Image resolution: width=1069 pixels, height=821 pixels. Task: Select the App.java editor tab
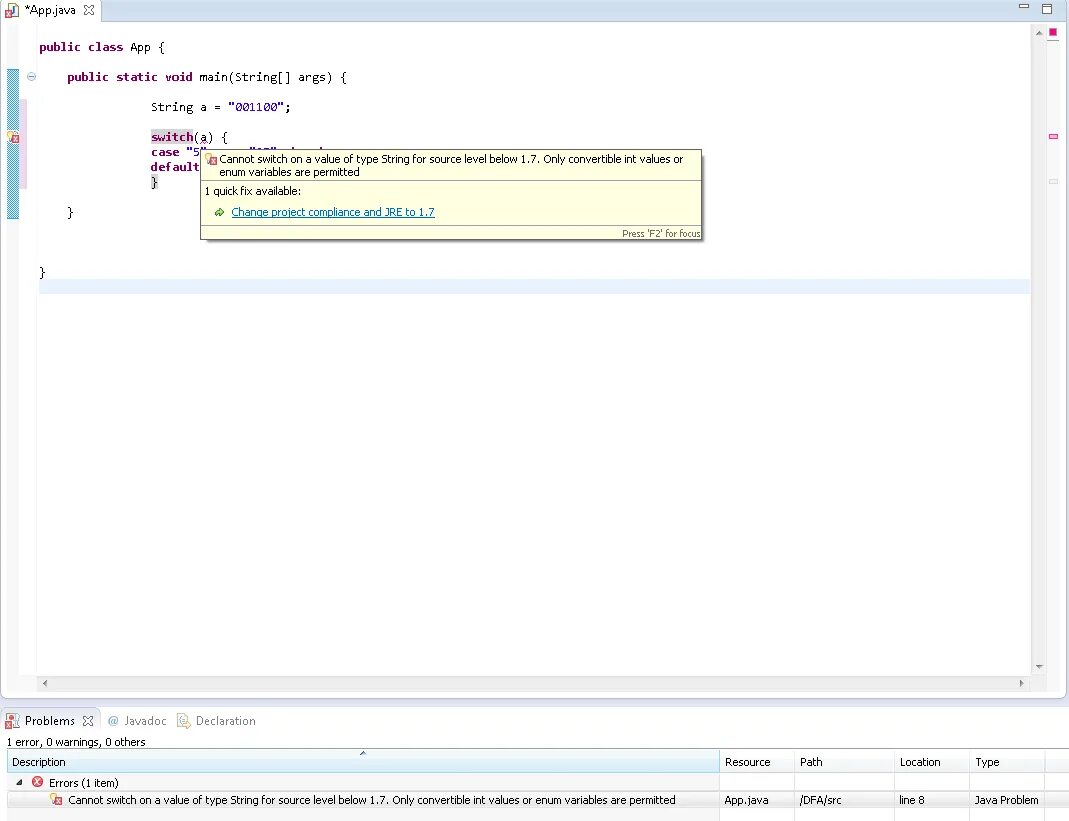point(50,10)
